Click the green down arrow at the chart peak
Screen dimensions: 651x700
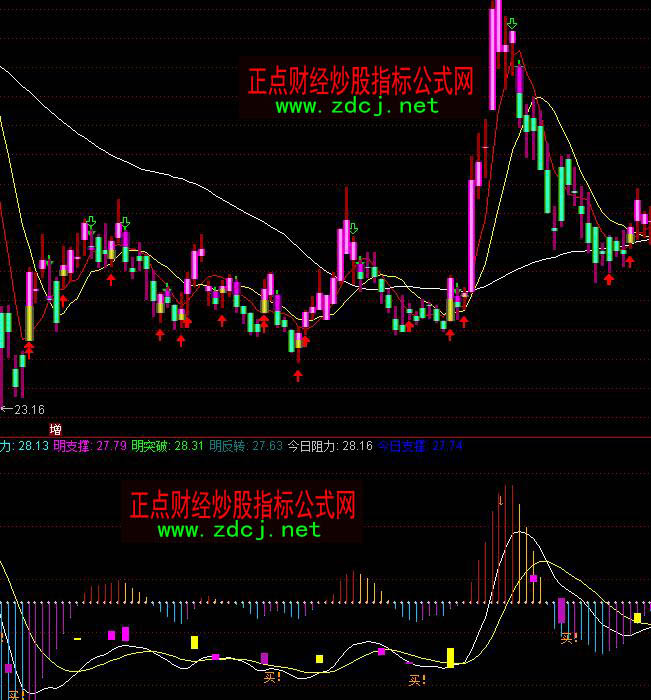coord(512,23)
